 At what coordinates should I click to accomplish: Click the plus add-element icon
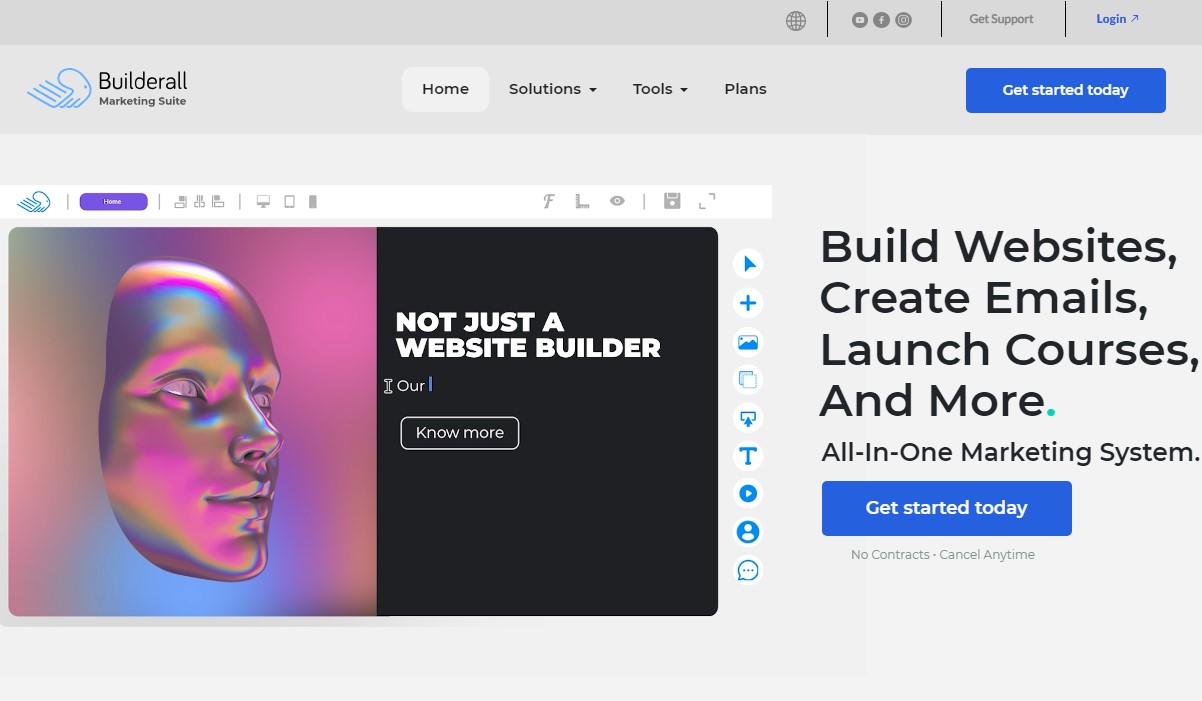pyautogui.click(x=748, y=303)
